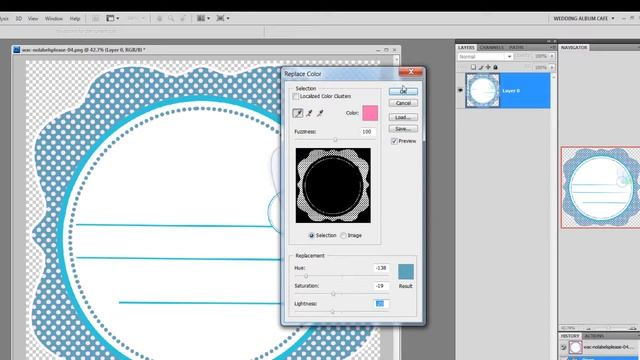The width and height of the screenshot is (640, 360).
Task: Click the Lightness value field
Action: [381, 304]
